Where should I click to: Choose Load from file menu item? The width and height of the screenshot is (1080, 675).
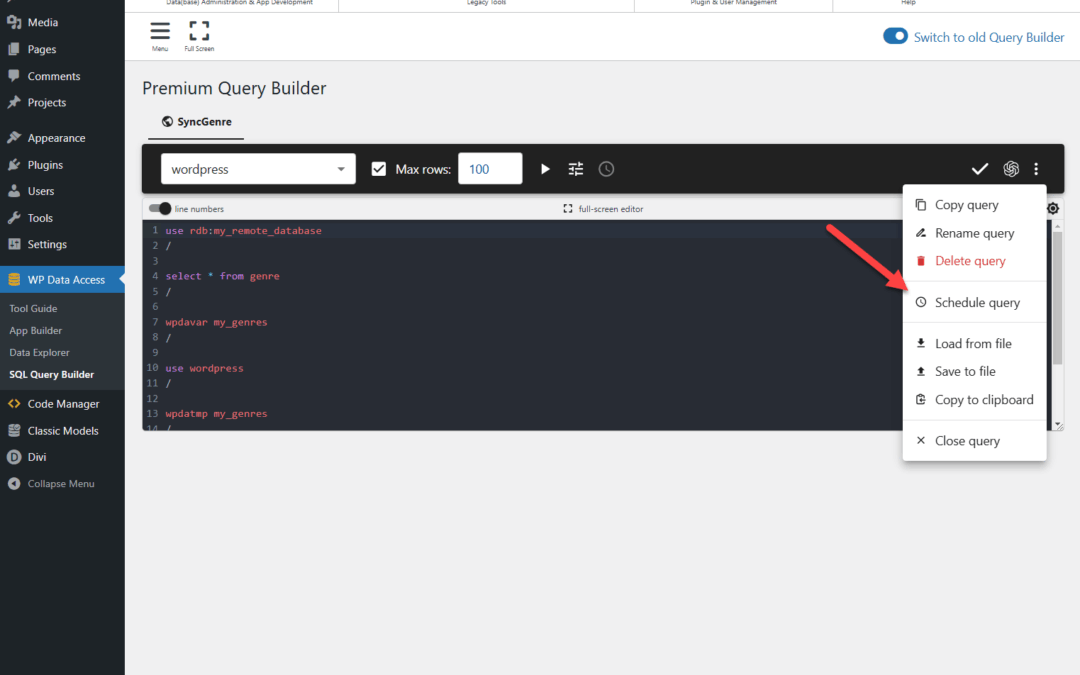[x=975, y=343]
